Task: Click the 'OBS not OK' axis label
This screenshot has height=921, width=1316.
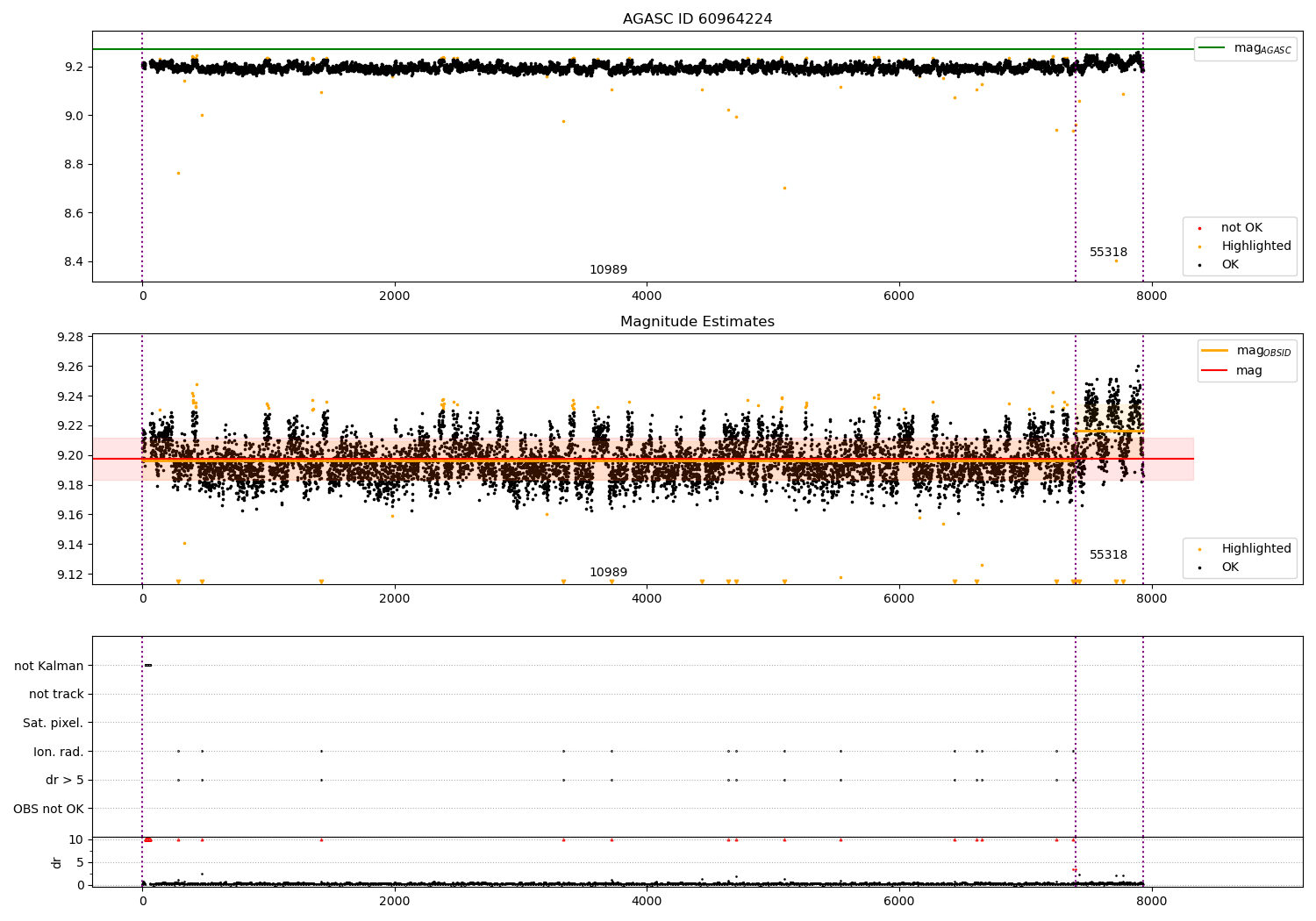Action: click(48, 809)
